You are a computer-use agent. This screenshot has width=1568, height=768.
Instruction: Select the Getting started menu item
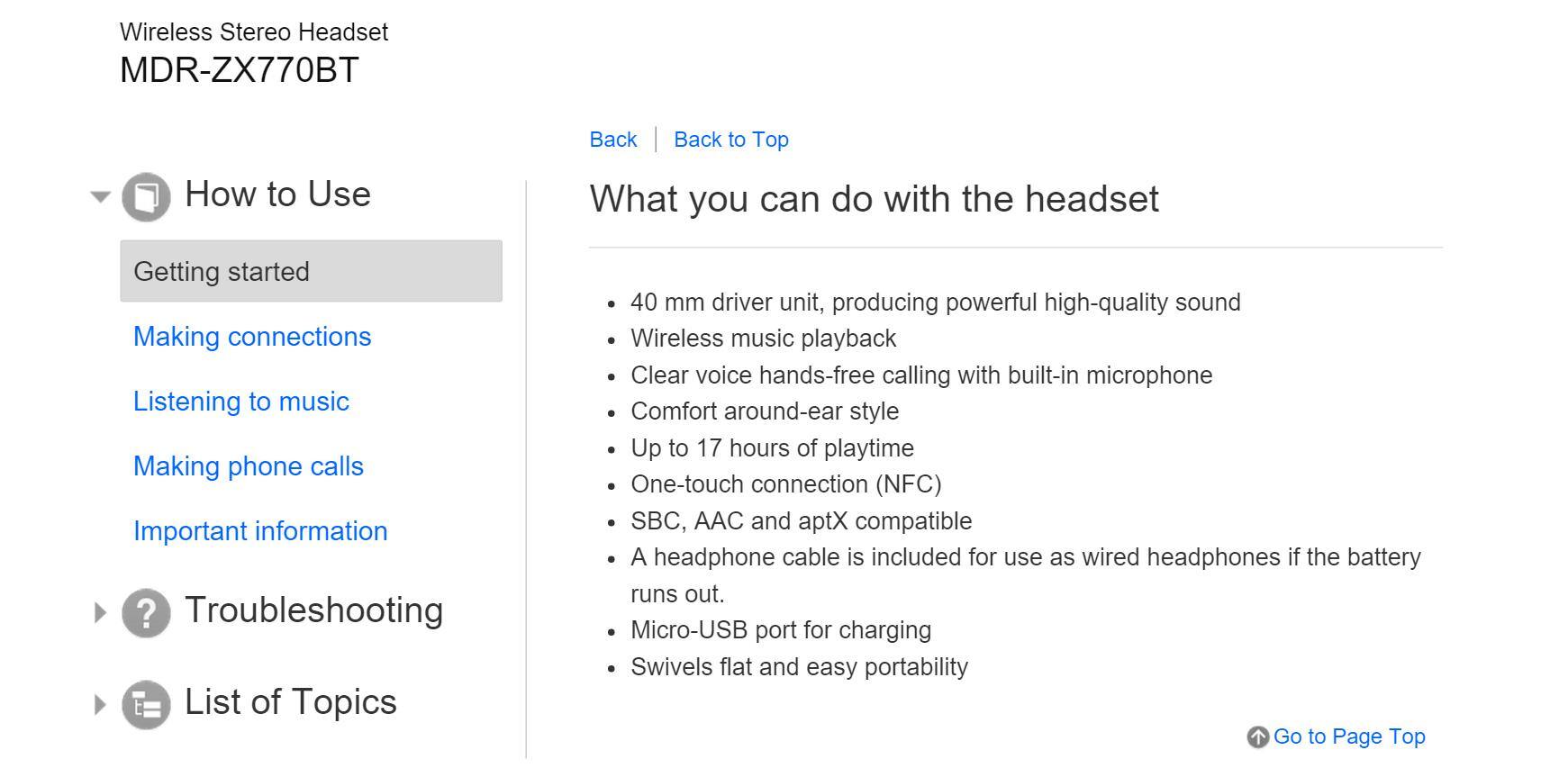click(x=311, y=271)
